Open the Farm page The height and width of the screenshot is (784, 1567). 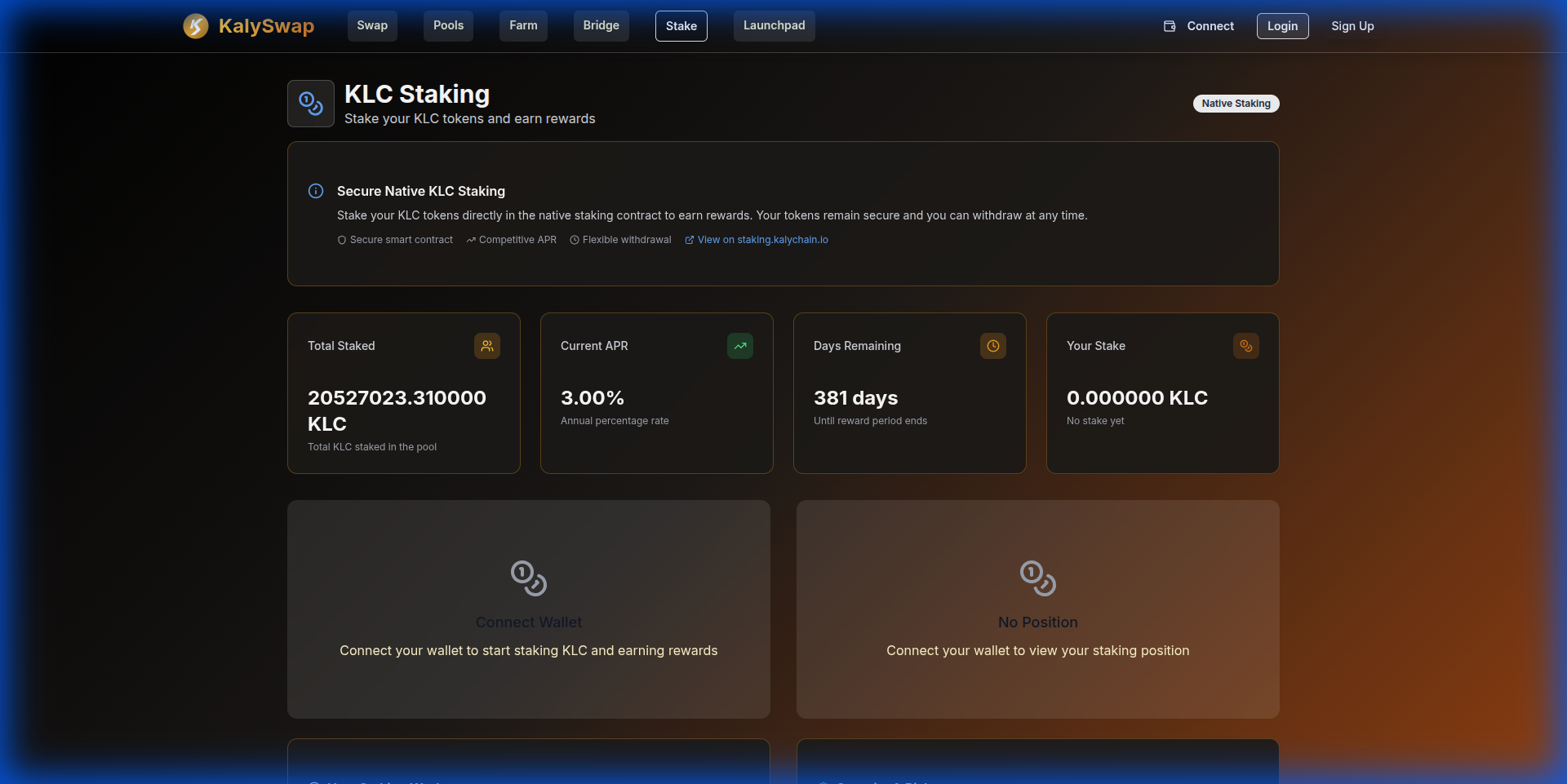[522, 25]
